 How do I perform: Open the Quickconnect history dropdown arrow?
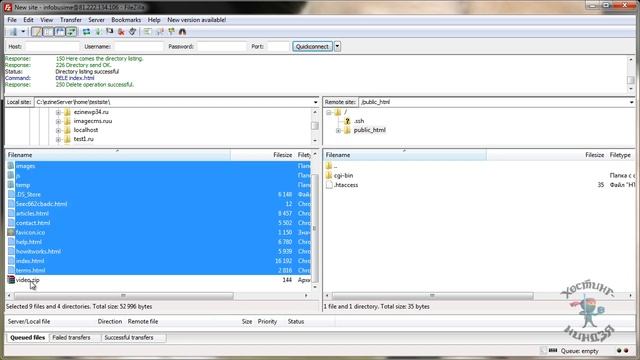pyautogui.click(x=337, y=47)
